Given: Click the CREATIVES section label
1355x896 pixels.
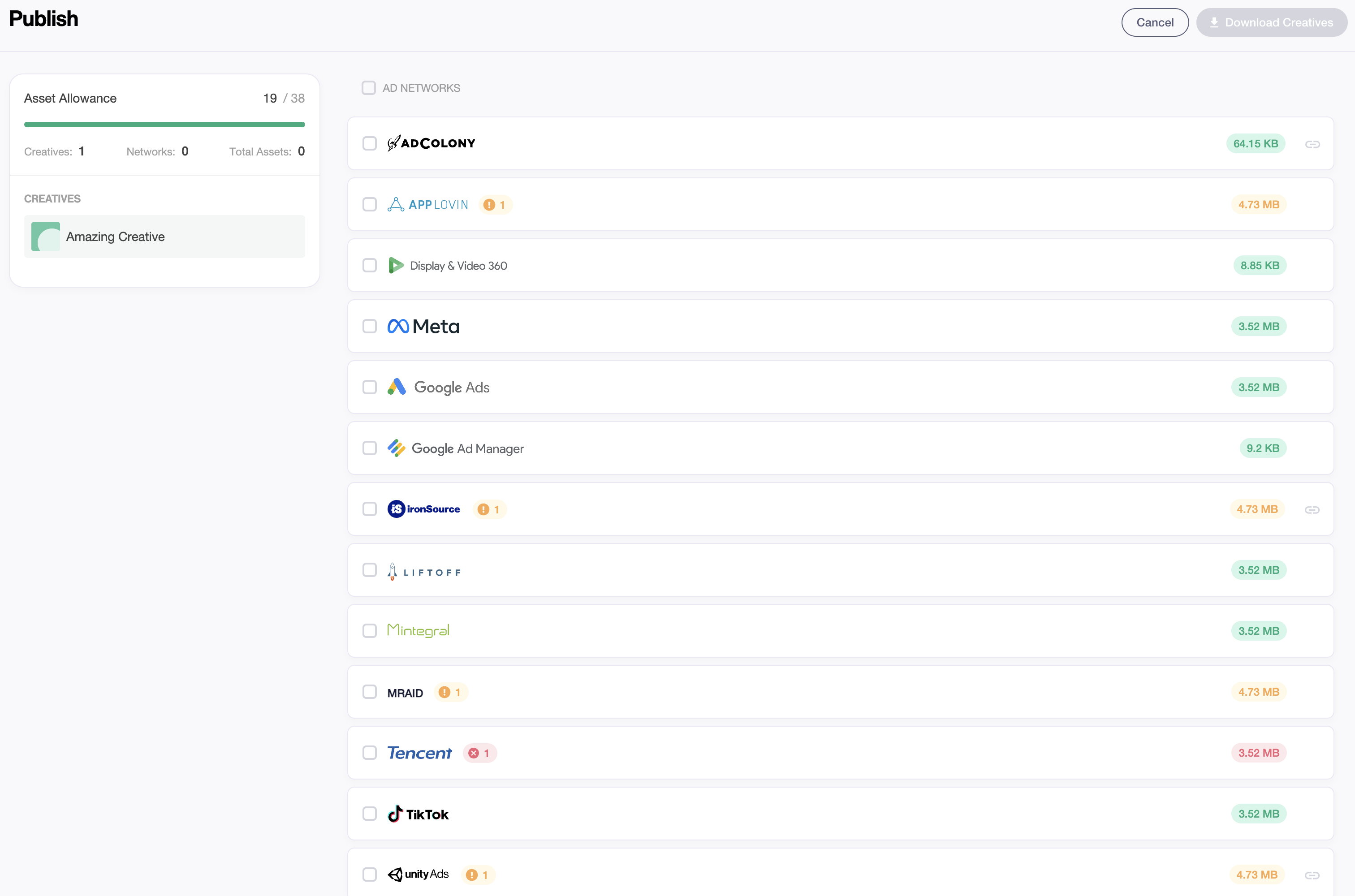Looking at the screenshot, I should click(x=52, y=199).
